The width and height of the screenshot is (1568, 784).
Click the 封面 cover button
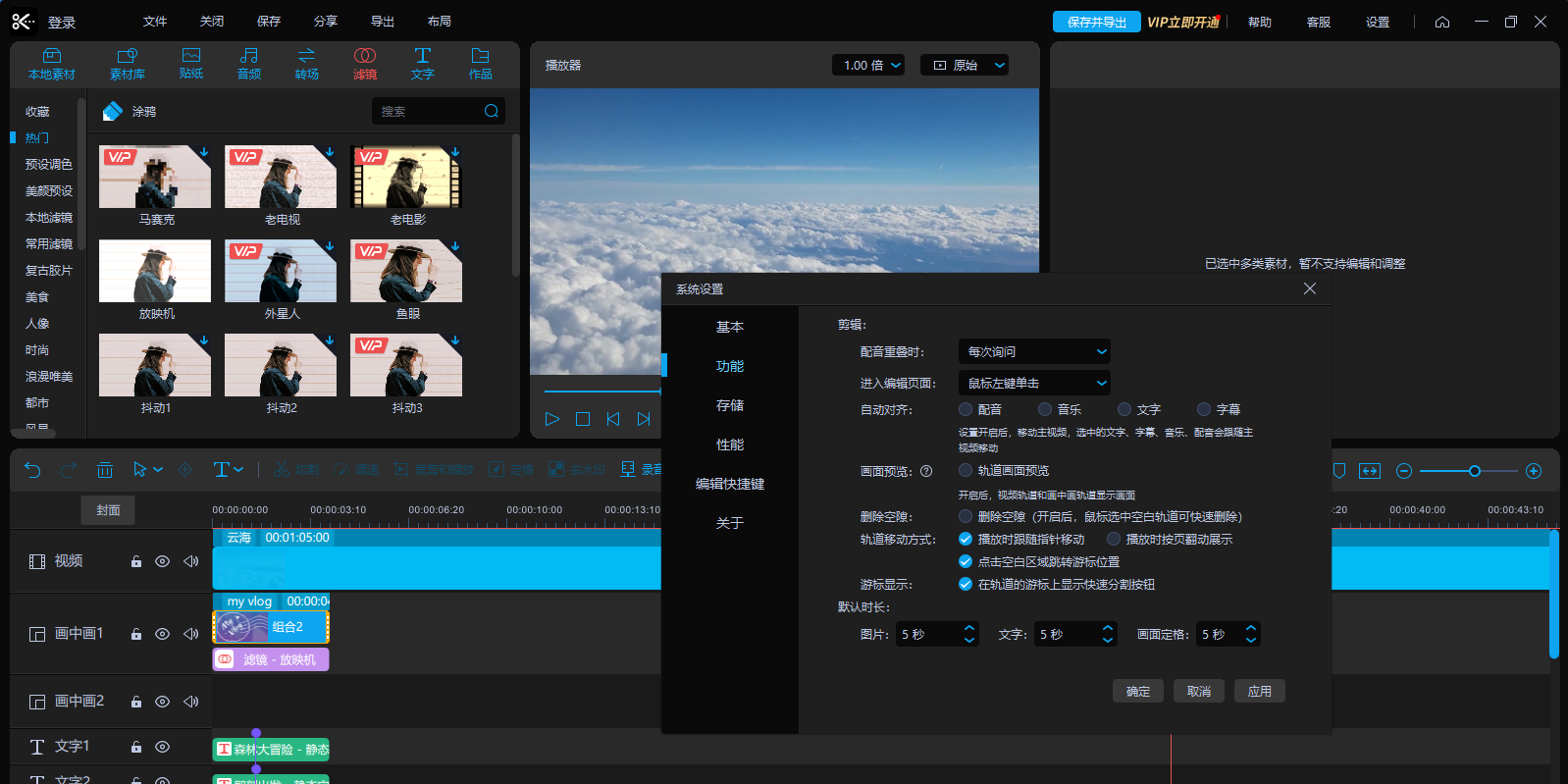click(x=108, y=510)
